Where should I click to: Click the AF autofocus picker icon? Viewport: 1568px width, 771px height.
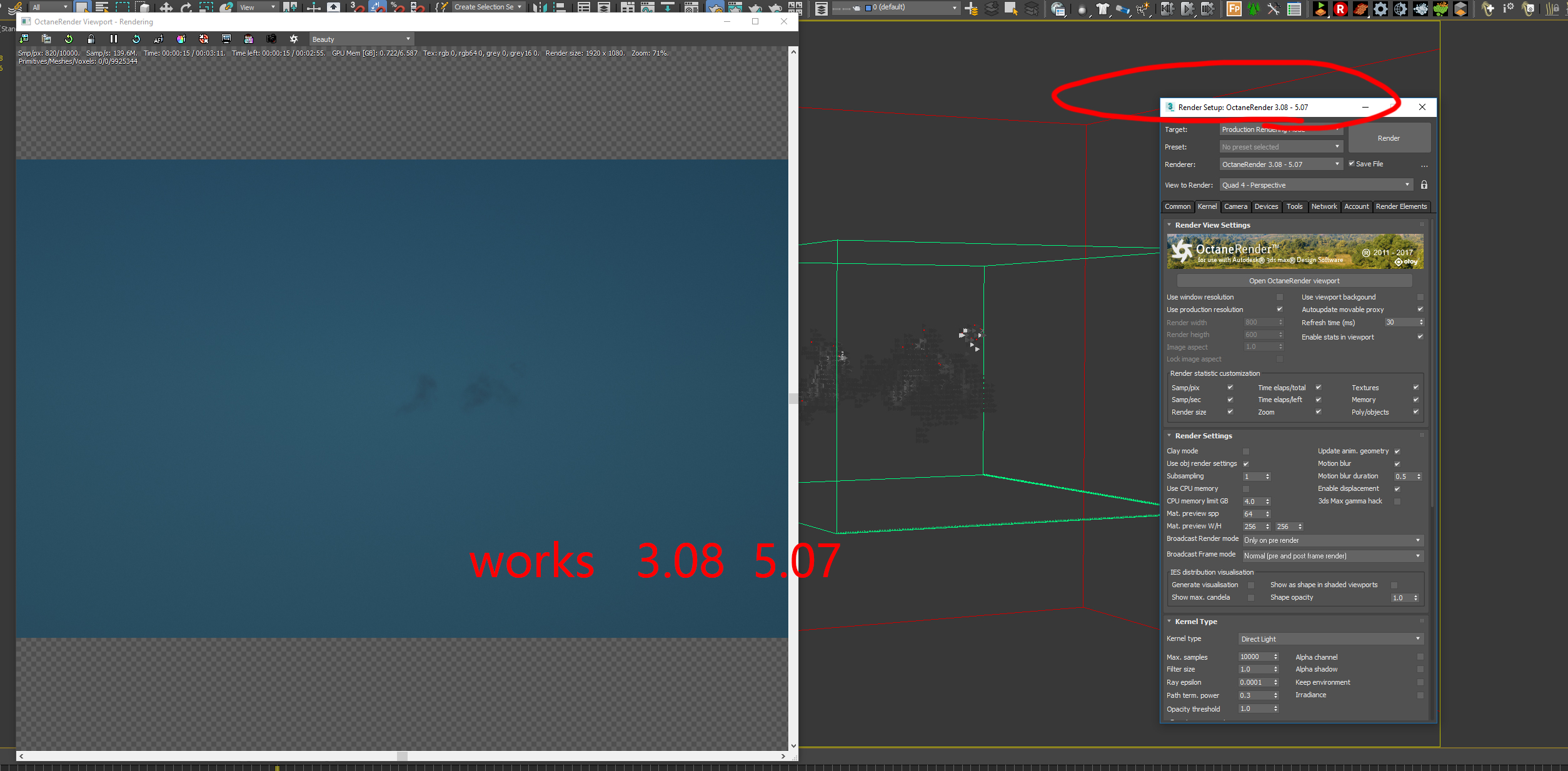(159, 39)
